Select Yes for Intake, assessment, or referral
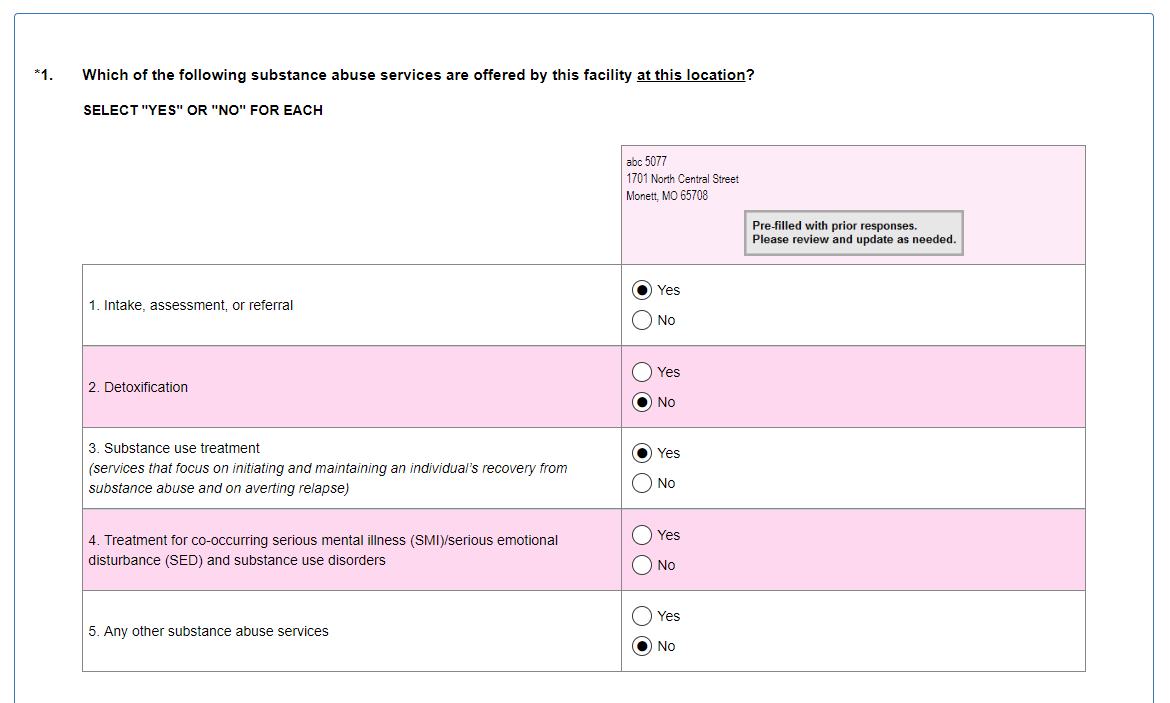The image size is (1170, 703). 642,290
